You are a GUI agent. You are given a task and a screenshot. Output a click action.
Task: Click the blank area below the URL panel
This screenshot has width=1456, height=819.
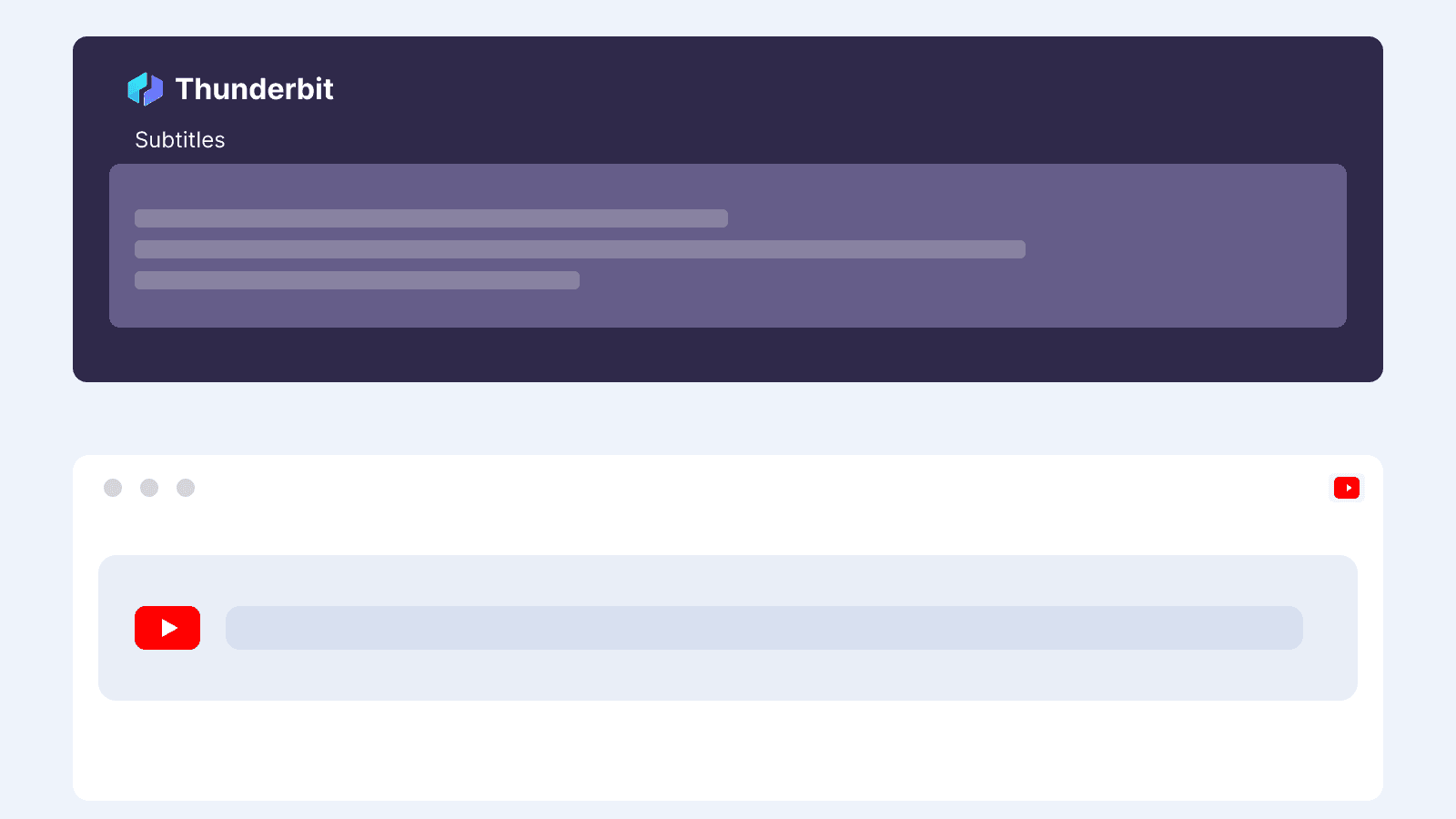[728, 751]
